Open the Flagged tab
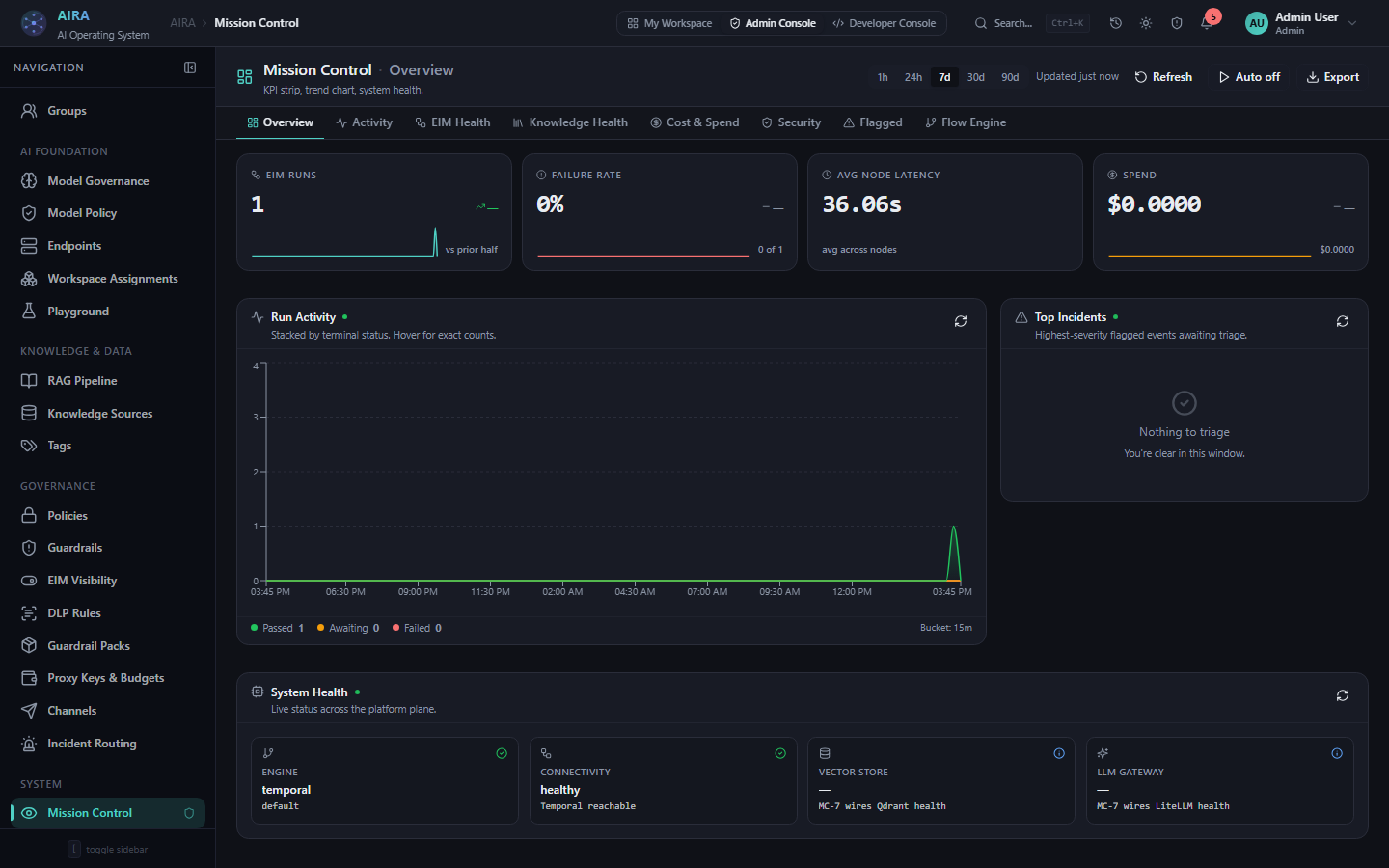The image size is (1389, 868). [x=873, y=122]
